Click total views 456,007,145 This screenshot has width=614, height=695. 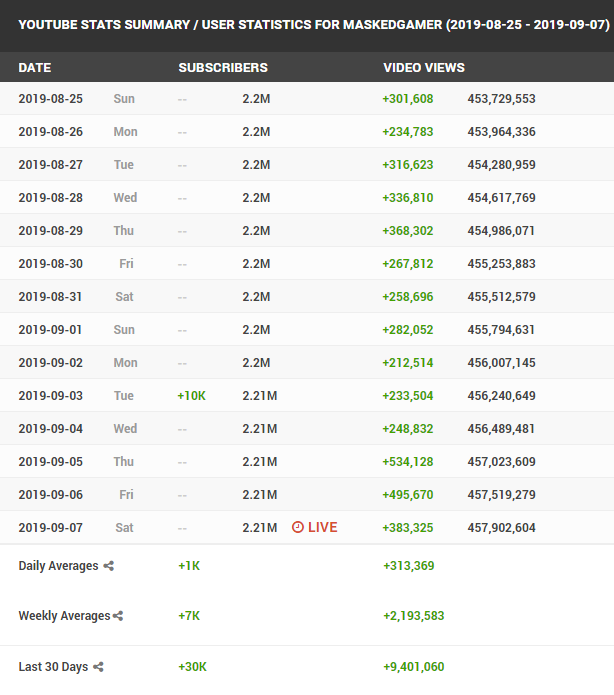pyautogui.click(x=501, y=363)
